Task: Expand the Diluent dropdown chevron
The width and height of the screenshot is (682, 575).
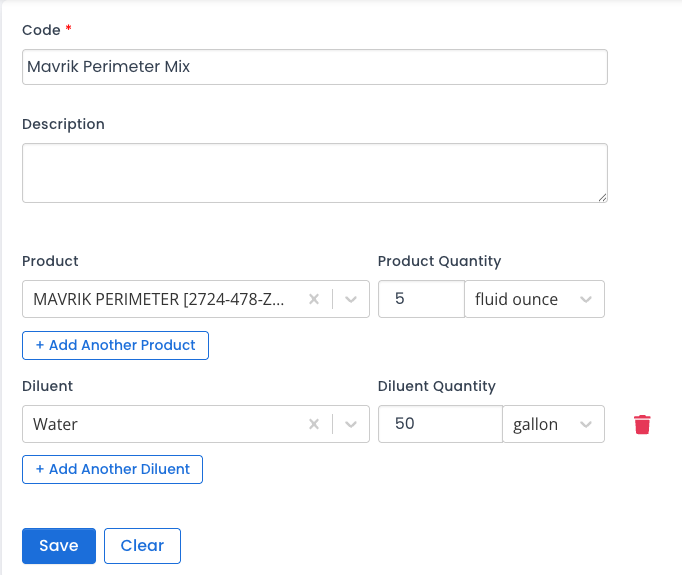Action: (351, 424)
